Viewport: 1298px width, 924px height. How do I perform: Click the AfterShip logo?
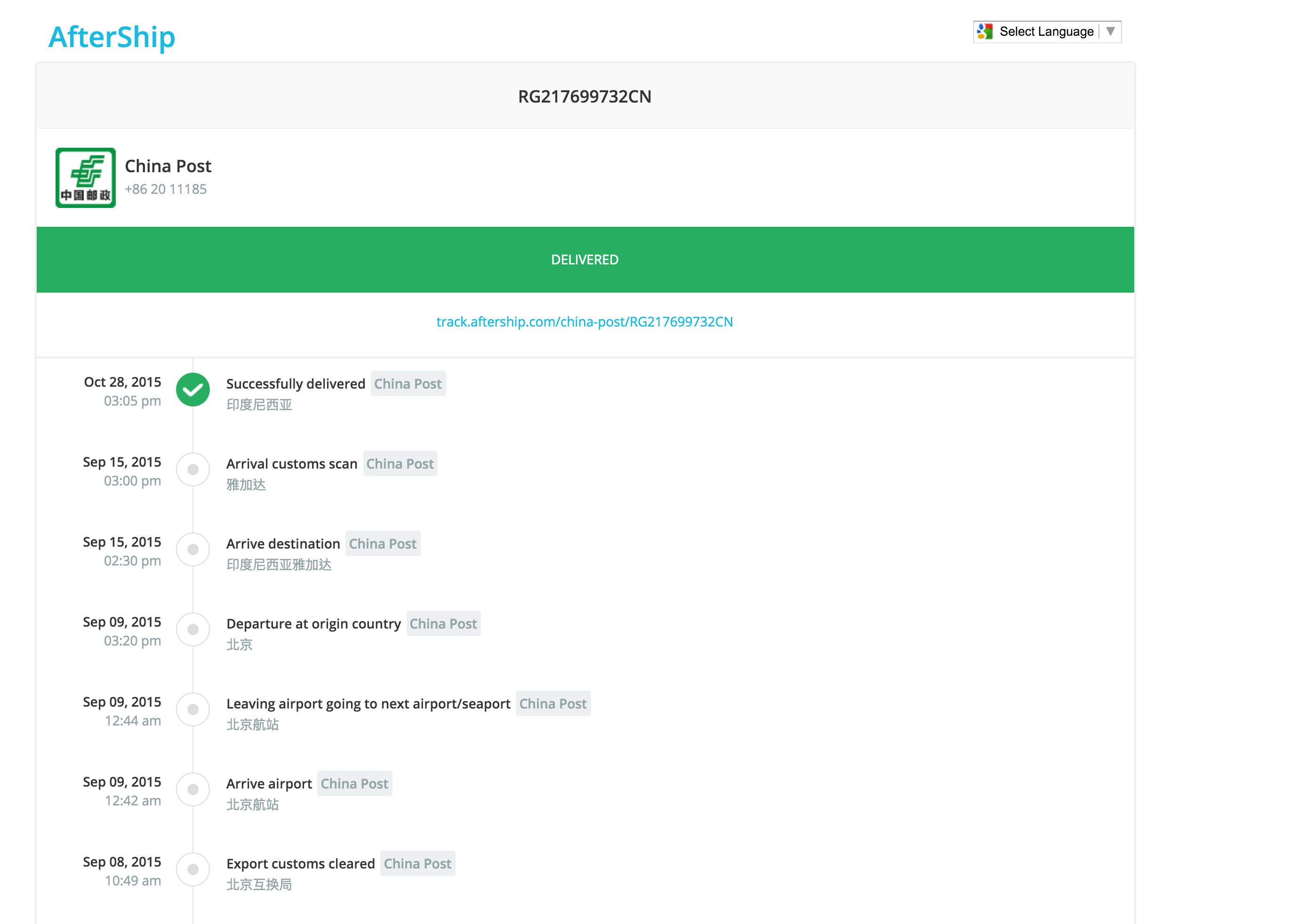[112, 37]
